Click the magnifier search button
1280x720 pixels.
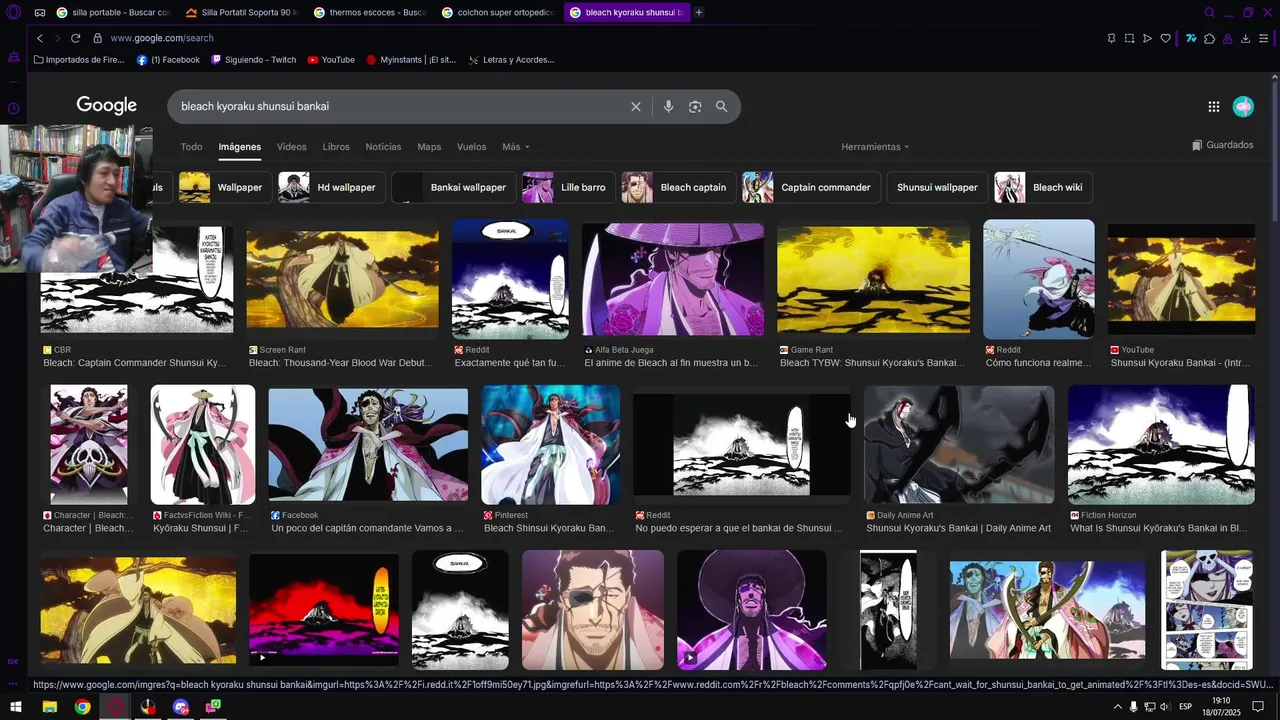721,107
